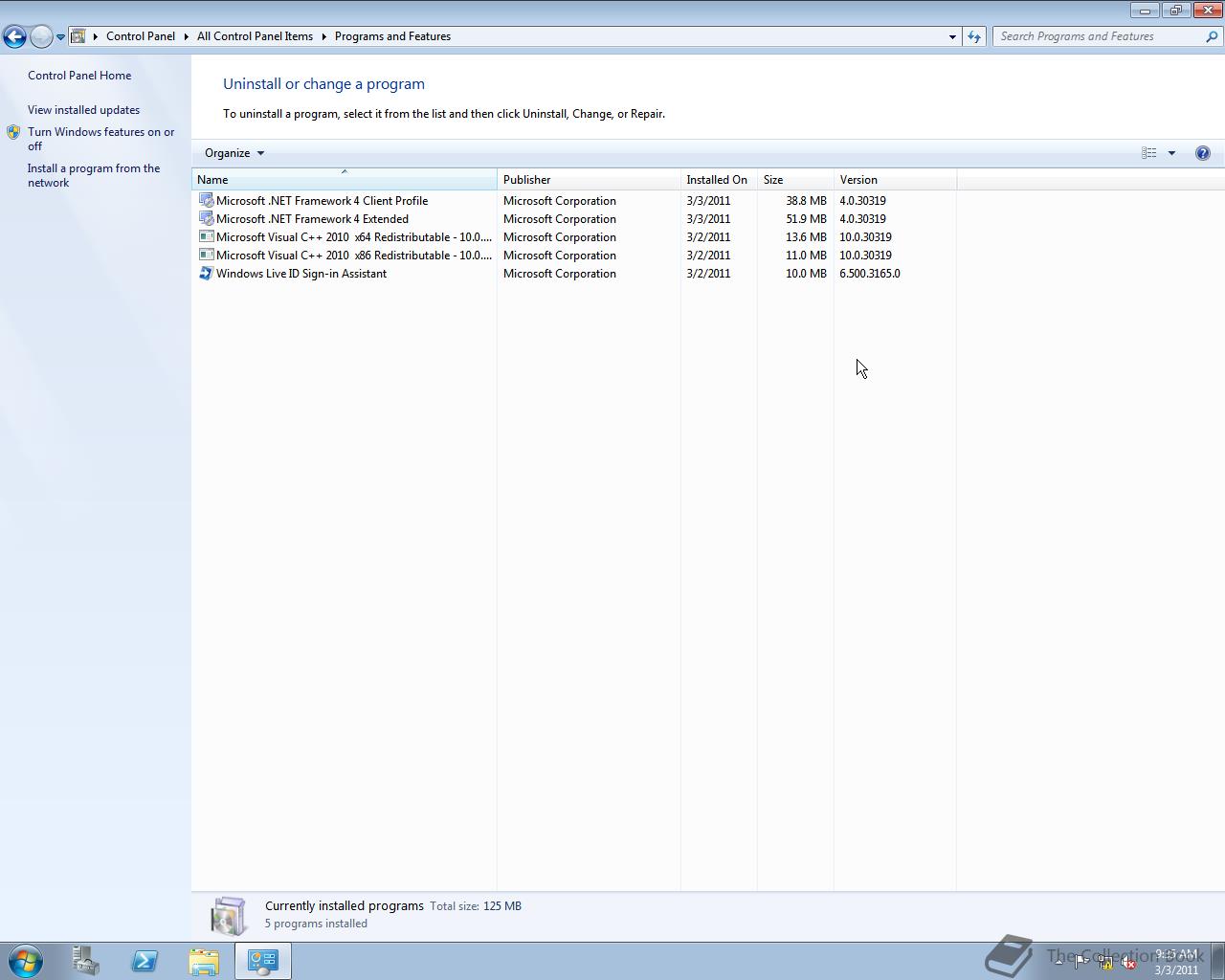Open Windows Explorer from taskbar
The image size is (1225, 980).
point(204,961)
